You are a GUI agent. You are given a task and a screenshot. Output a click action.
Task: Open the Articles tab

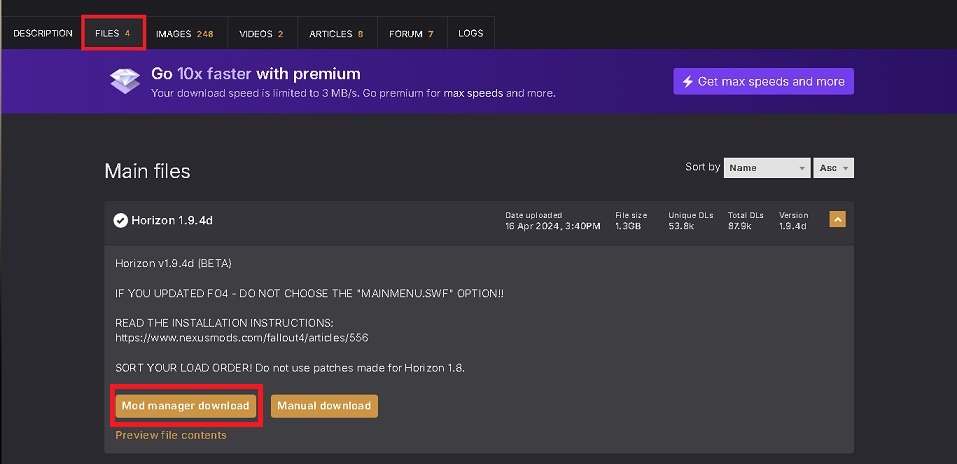click(x=336, y=33)
